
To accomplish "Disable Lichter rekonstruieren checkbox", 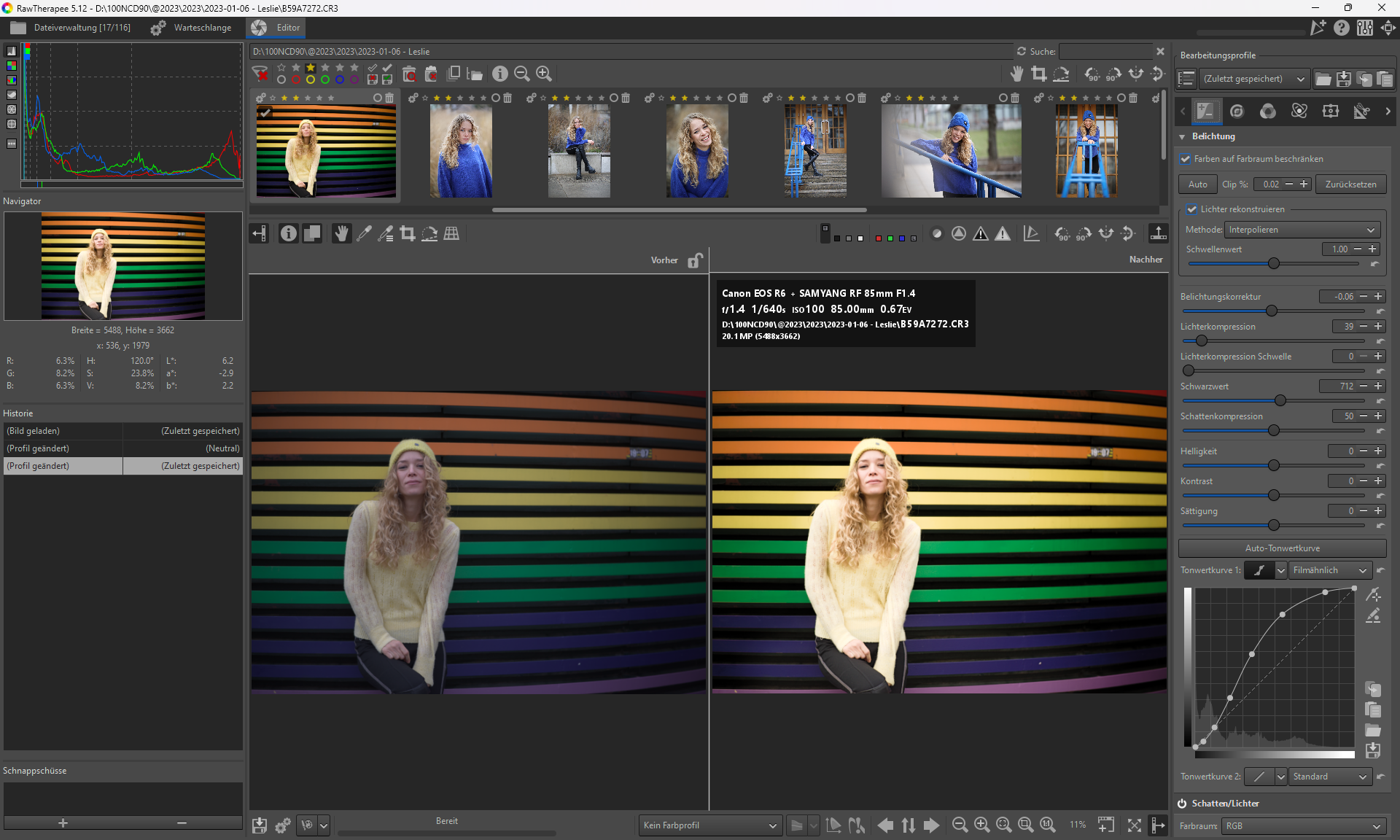I will [1192, 209].
